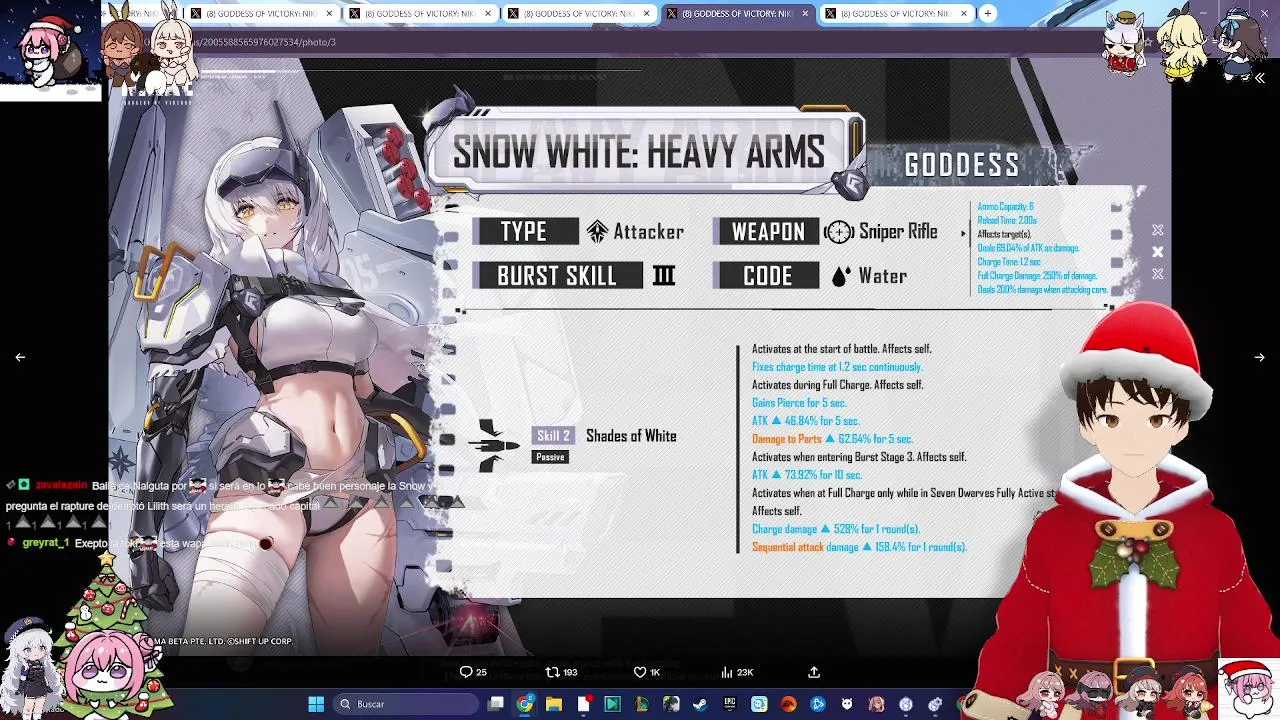1280x720 pixels.
Task: Click the SNOW WHITE: HEAVY ARMS title
Action: click(638, 153)
